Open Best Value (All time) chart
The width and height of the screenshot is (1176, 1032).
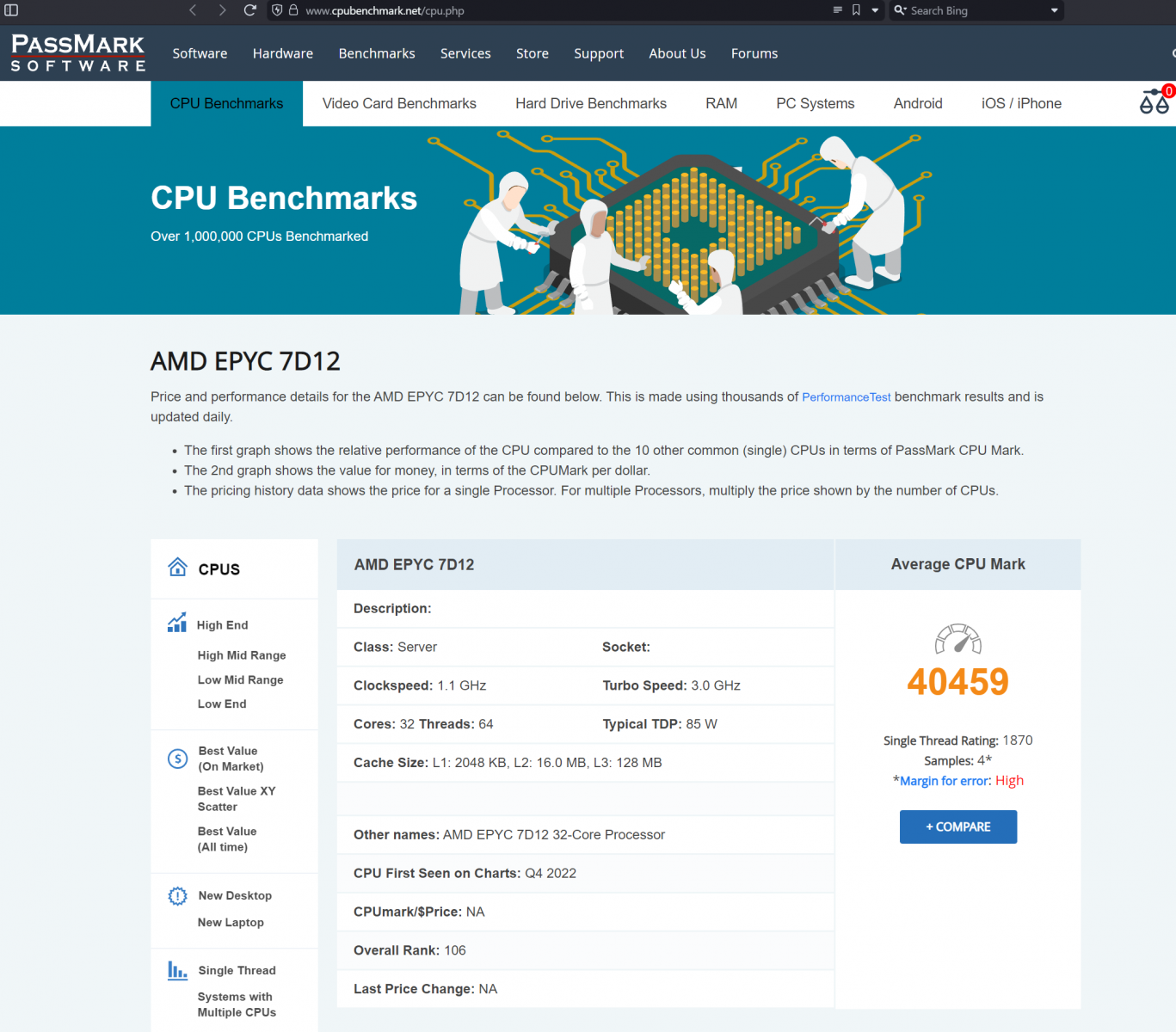point(227,839)
